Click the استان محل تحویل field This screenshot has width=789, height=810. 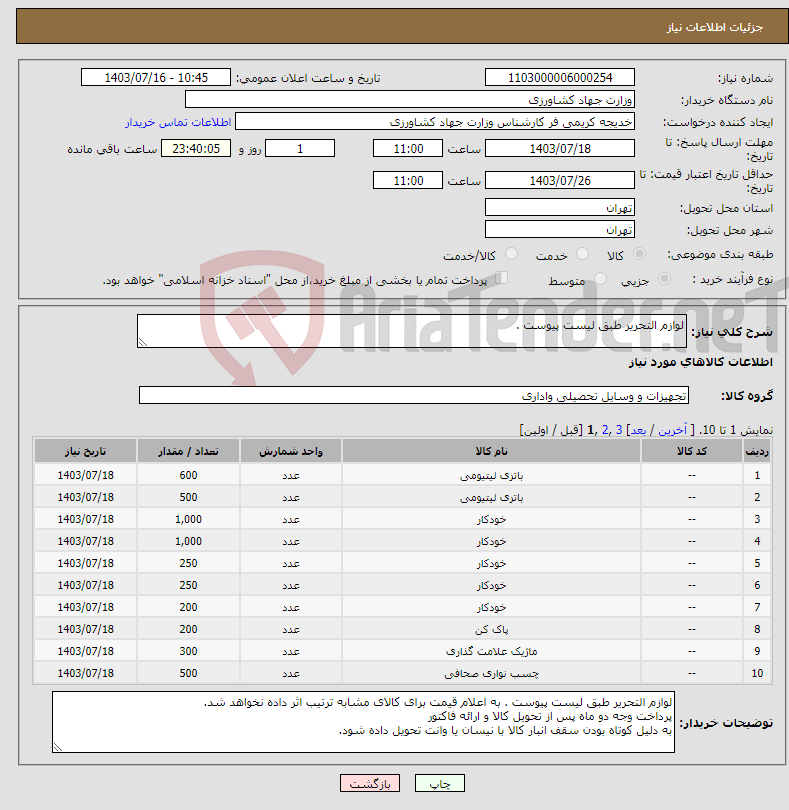[560, 208]
